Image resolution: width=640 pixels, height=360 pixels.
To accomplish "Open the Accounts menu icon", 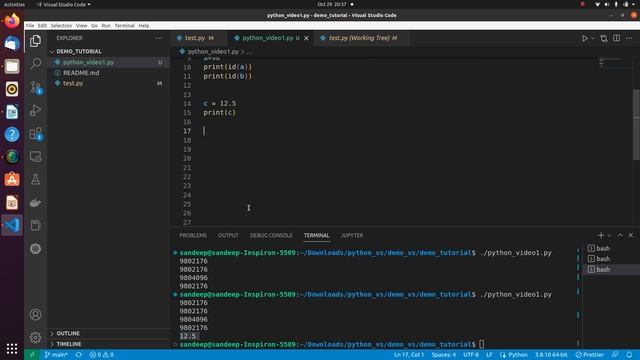I will point(36,315).
